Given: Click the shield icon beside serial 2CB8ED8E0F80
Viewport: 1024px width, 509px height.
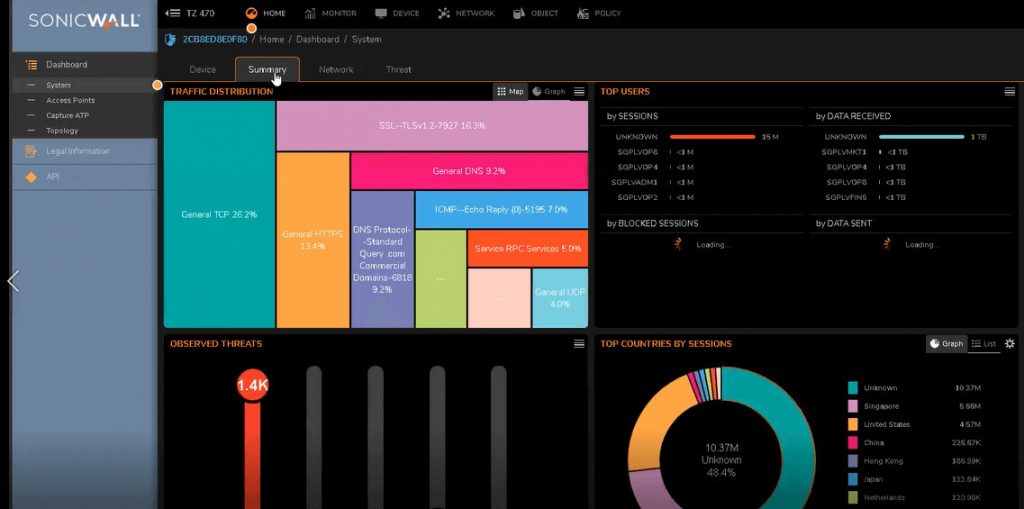Looking at the screenshot, I should click(x=170, y=39).
